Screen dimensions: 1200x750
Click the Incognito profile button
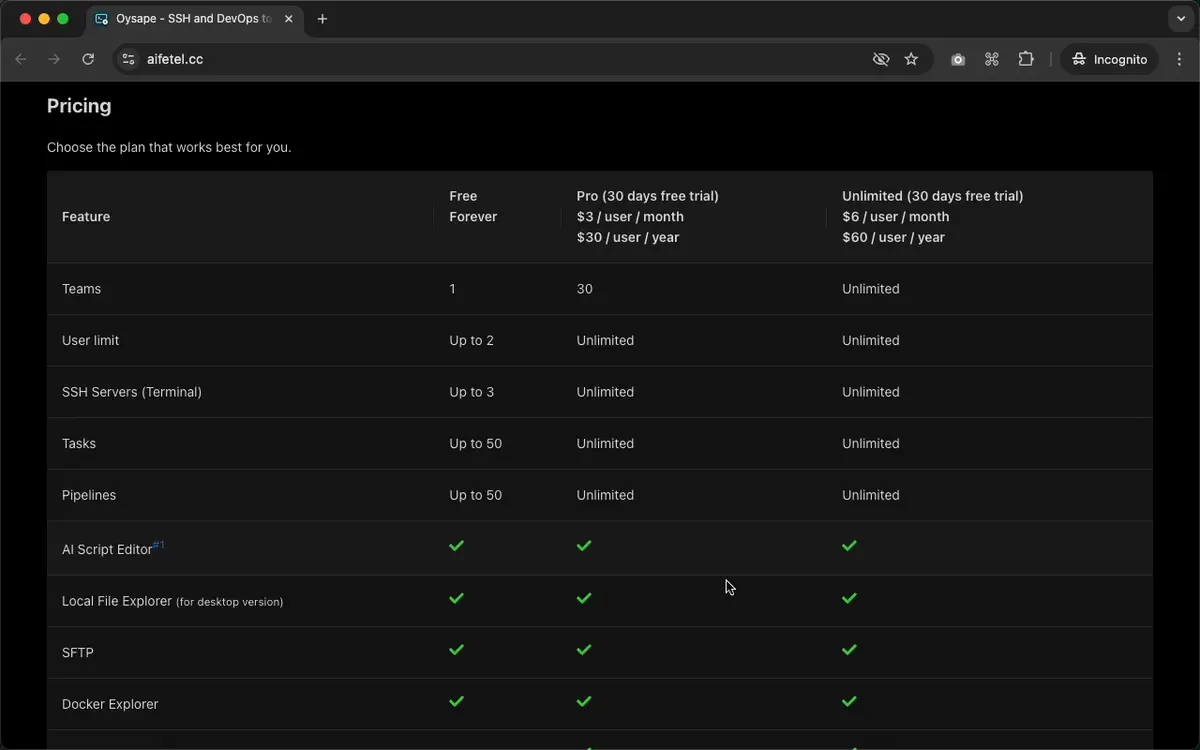click(1109, 59)
